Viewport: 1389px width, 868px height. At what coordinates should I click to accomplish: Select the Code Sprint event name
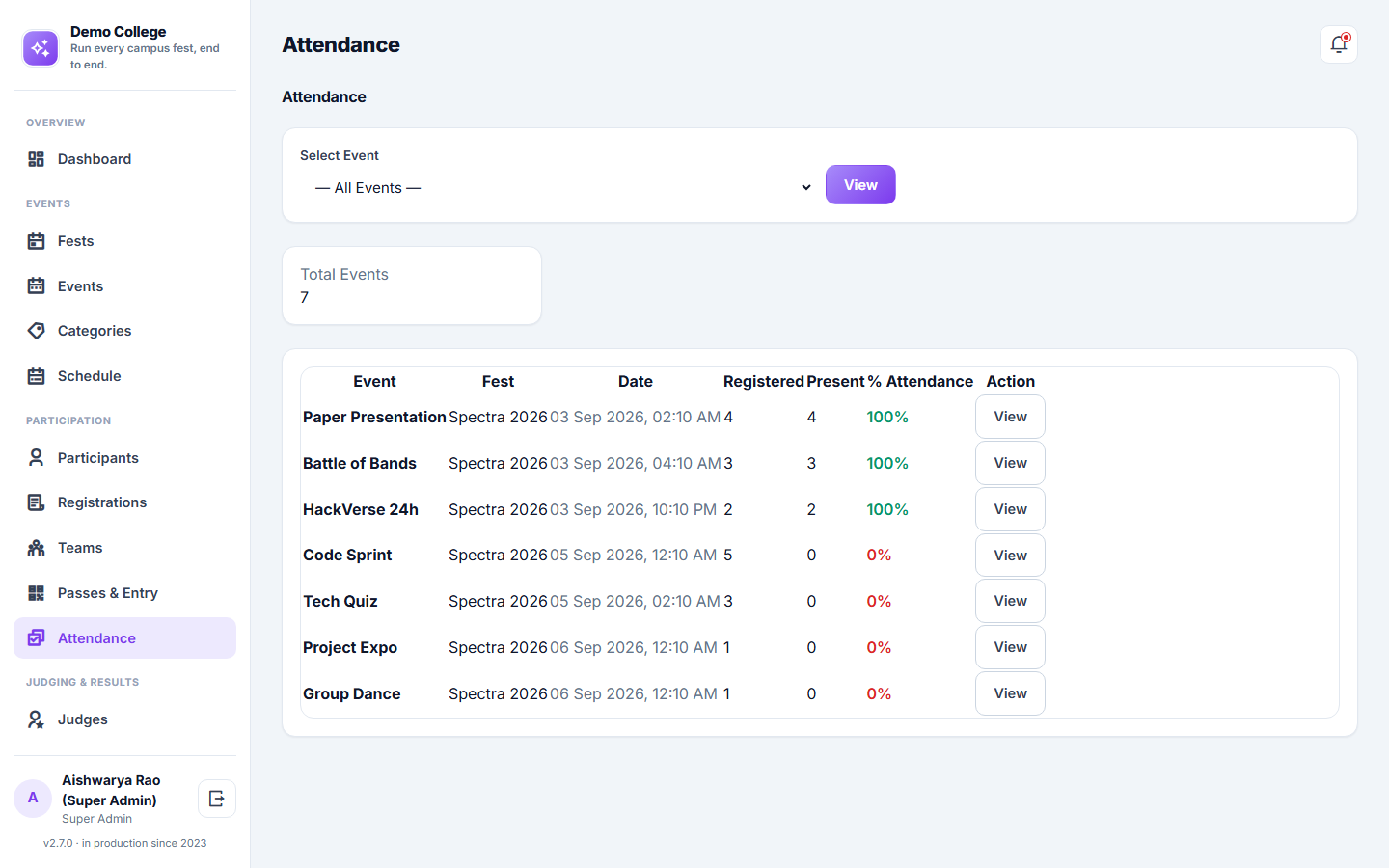(x=347, y=556)
